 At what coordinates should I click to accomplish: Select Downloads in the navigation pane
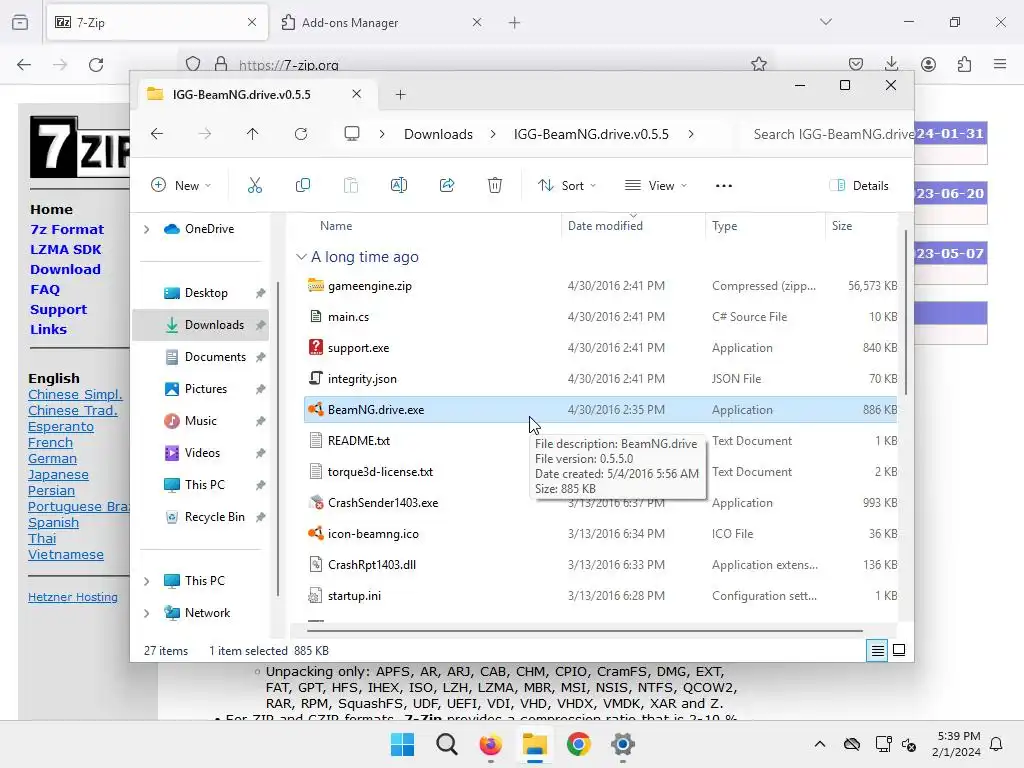point(200,325)
